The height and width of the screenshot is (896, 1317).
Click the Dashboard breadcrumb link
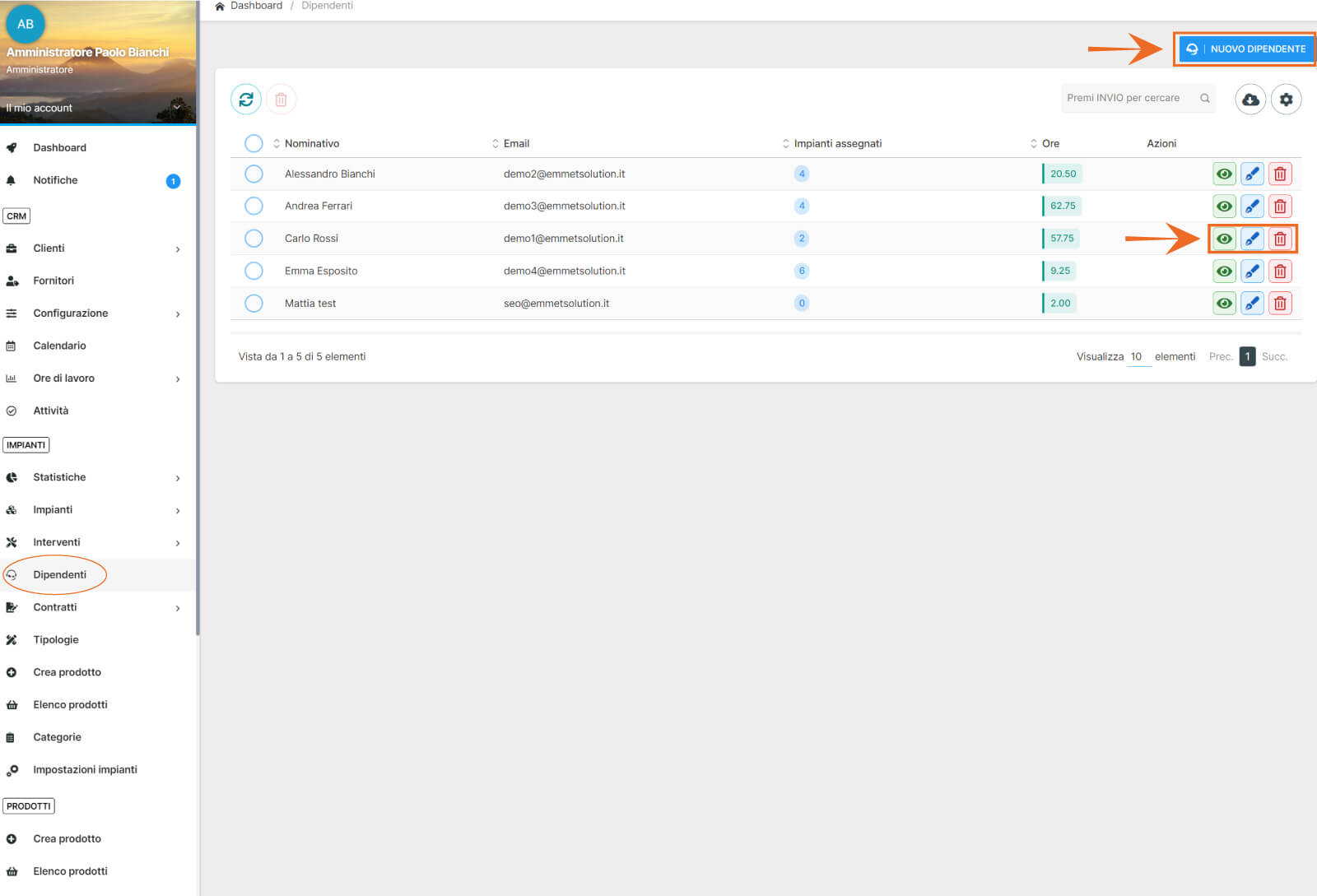[256, 6]
